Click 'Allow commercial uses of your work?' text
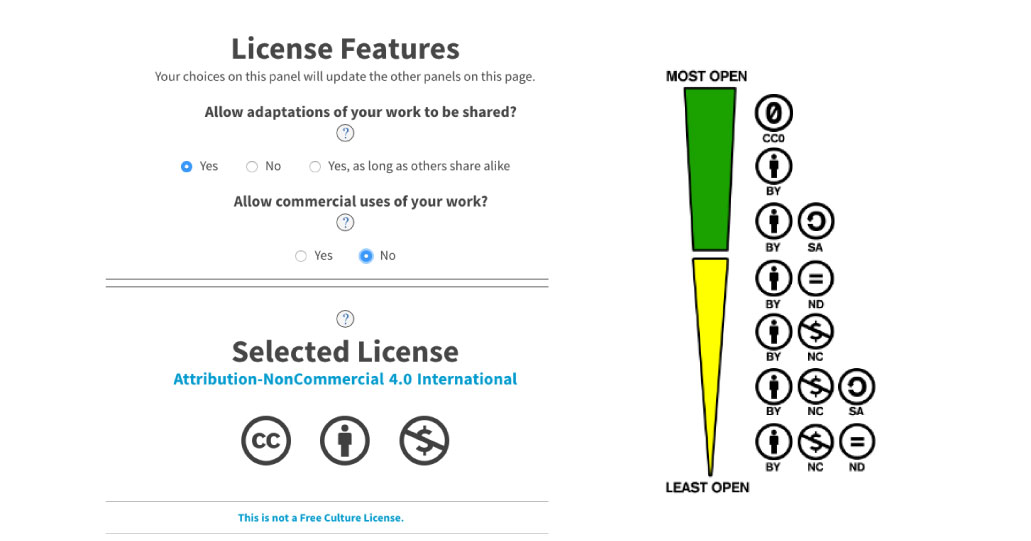This screenshot has height=541, width=1031. 360,201
